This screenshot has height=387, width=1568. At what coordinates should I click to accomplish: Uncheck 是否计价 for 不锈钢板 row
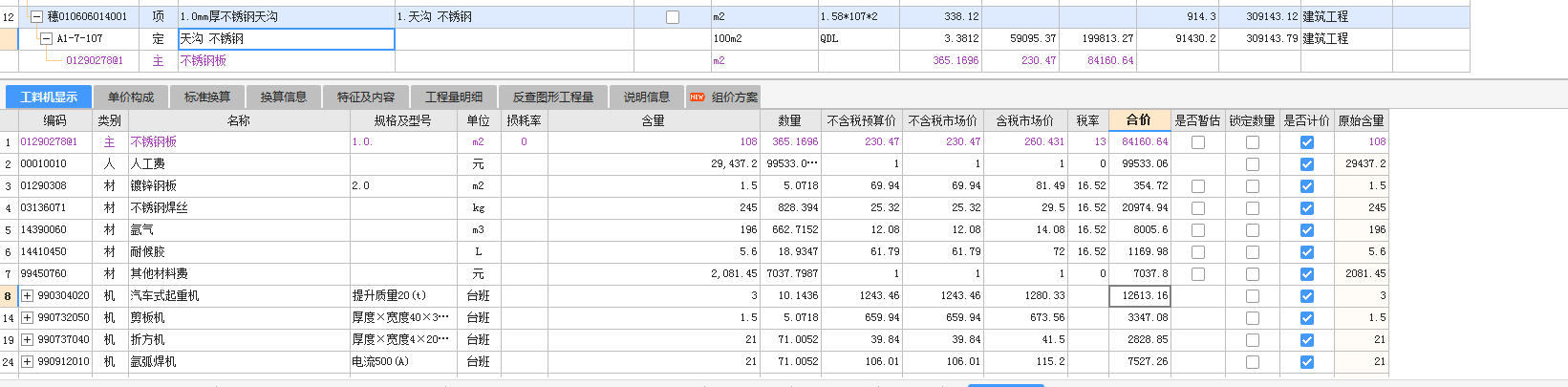[1307, 142]
